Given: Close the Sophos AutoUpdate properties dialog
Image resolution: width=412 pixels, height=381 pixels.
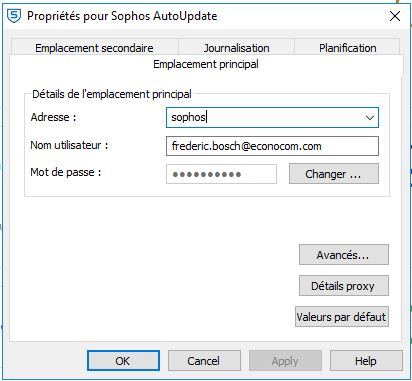Looking at the screenshot, I should pos(395,16).
